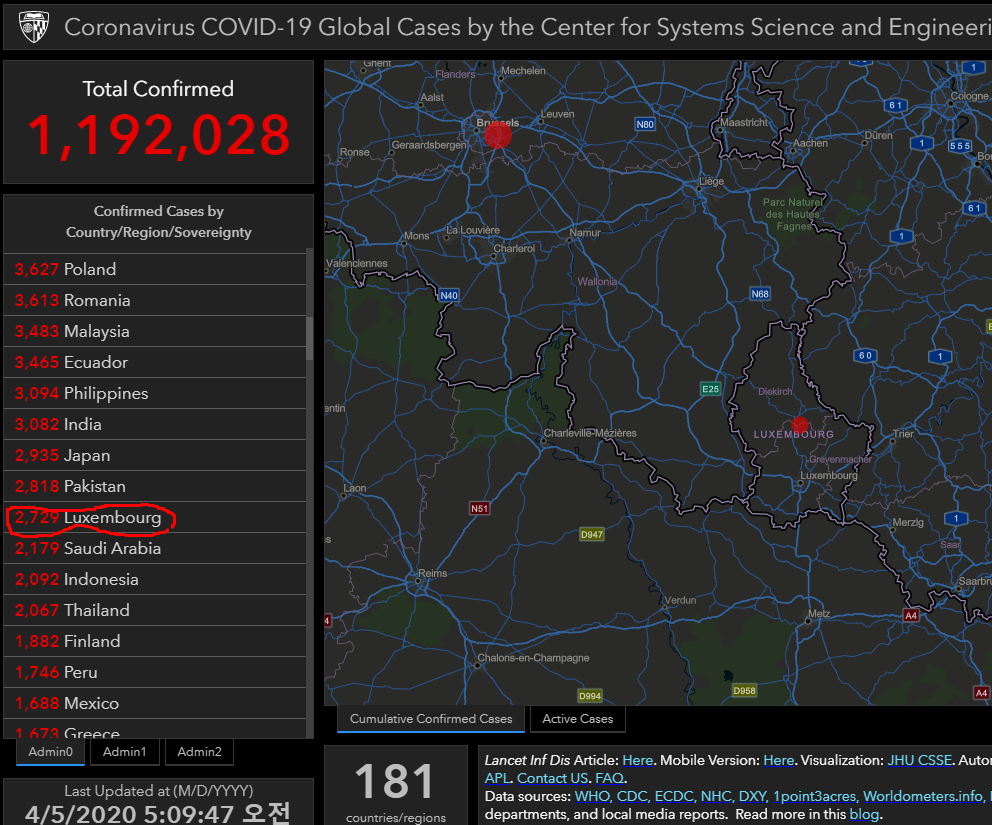Click the E25 road marker on map
The image size is (992, 825).
[710, 389]
